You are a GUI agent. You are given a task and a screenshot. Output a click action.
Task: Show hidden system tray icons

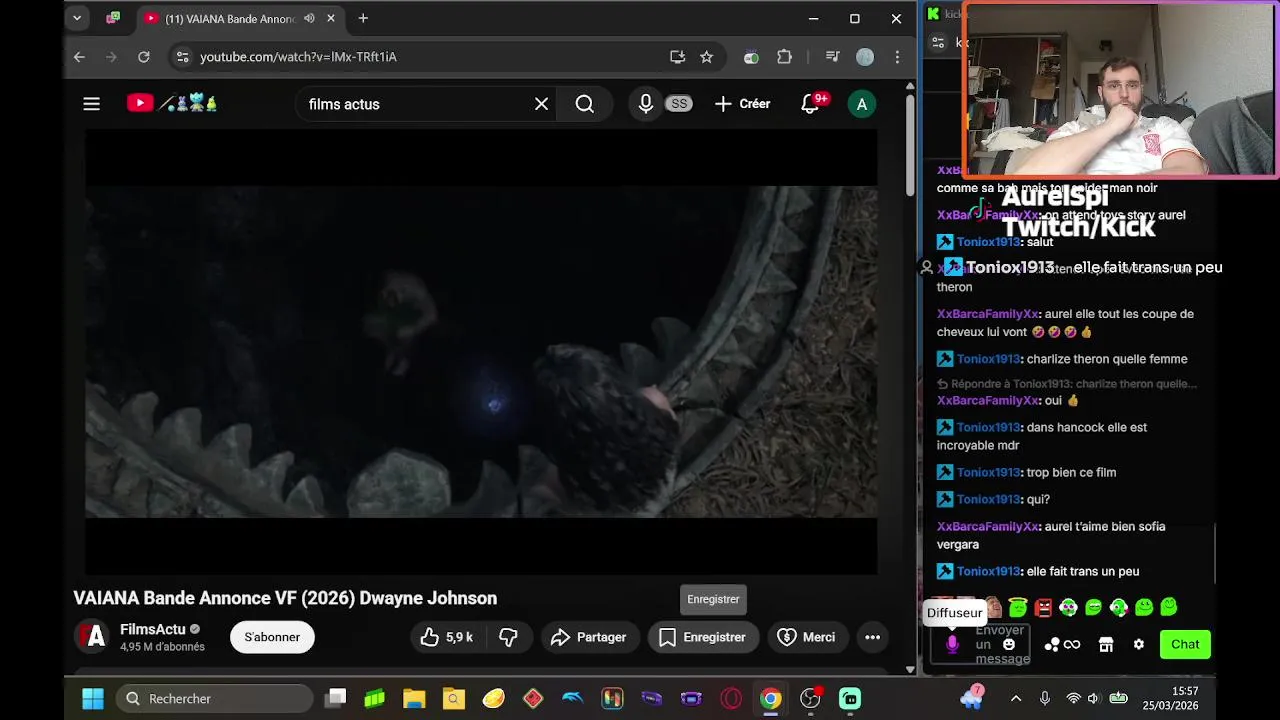tap(1016, 698)
